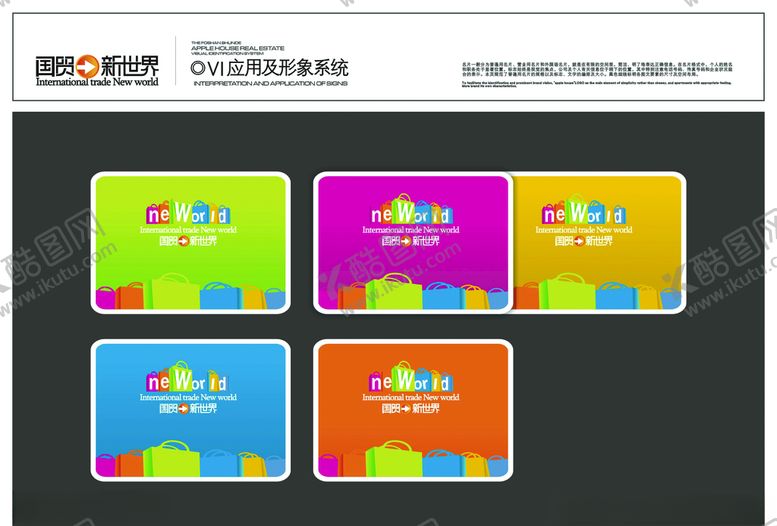The image size is (777, 526).
Task: Select the blue card thumbnail
Action: coord(190,410)
